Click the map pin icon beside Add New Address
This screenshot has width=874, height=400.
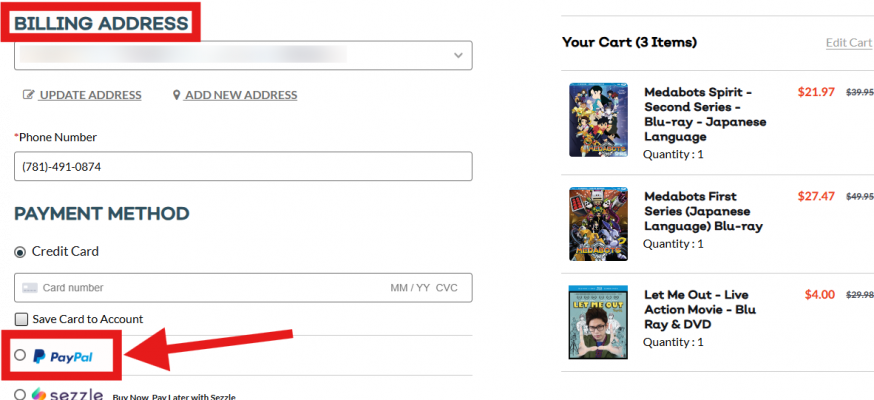click(177, 95)
